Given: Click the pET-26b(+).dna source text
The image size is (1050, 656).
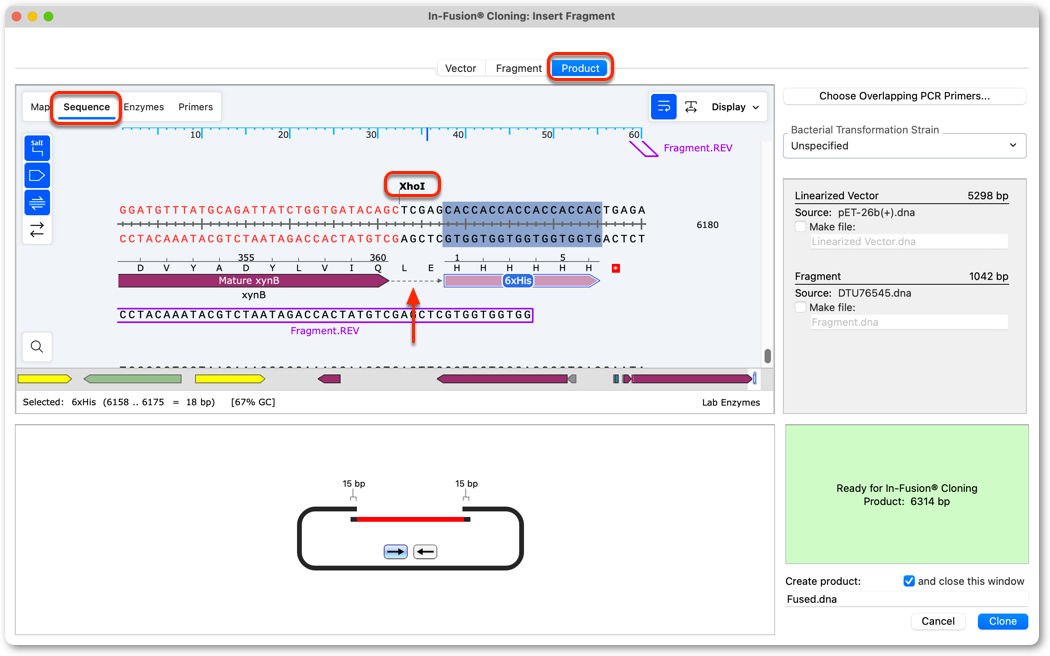Looking at the screenshot, I should pos(876,212).
